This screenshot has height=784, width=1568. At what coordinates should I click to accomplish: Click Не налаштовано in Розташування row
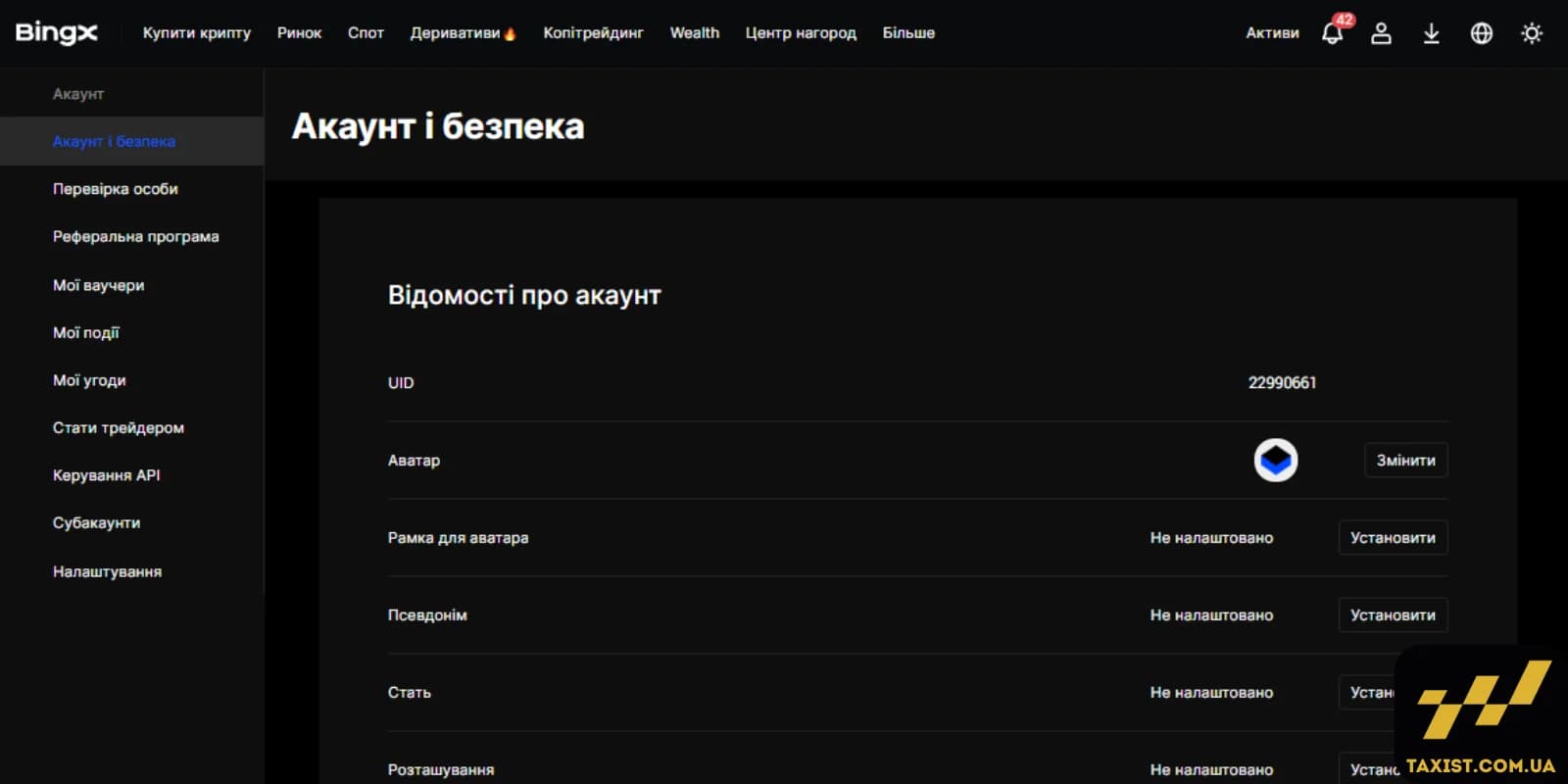(x=1211, y=769)
